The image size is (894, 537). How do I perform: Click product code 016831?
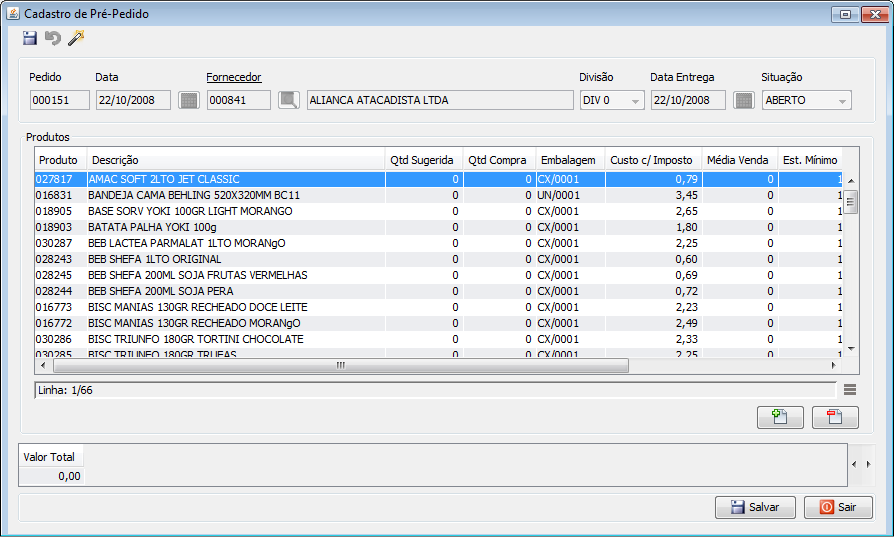54,195
